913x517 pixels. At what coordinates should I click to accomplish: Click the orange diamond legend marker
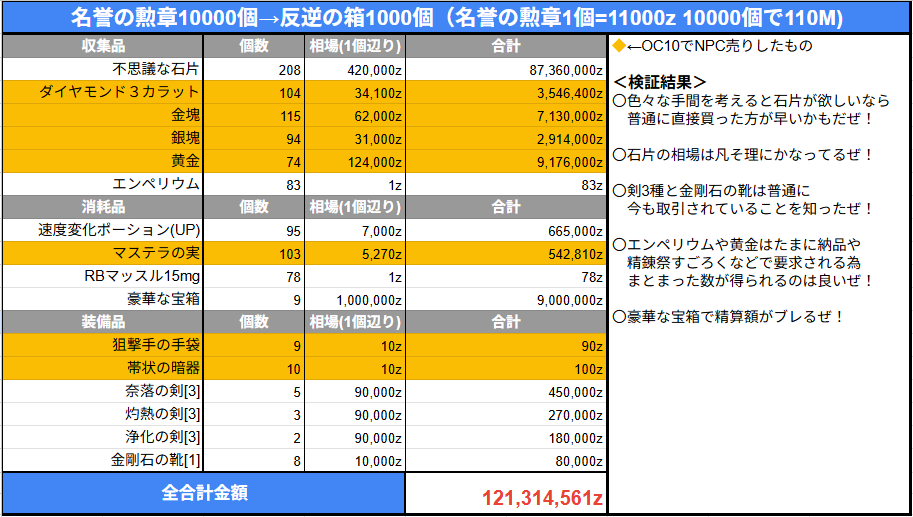(x=618, y=46)
